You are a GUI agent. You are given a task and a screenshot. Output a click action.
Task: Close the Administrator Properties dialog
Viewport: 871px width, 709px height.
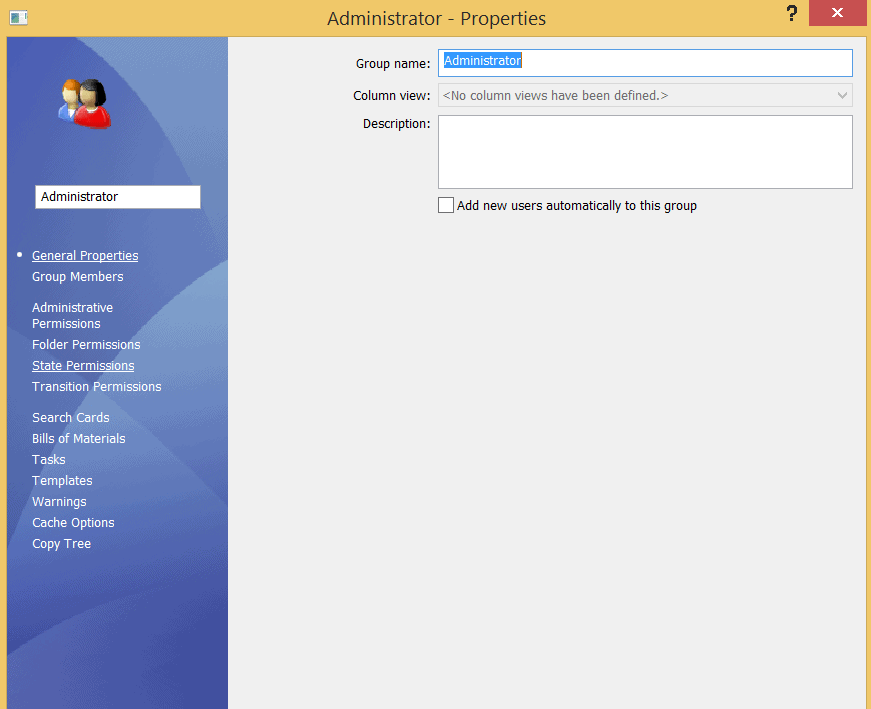(838, 14)
